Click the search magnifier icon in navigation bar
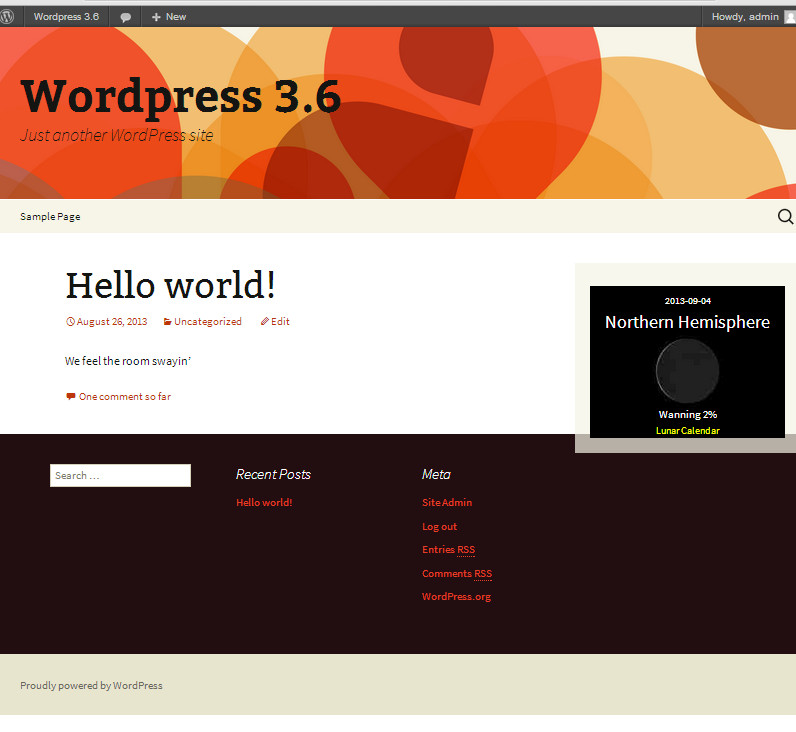796x732 pixels. pyautogui.click(x=785, y=216)
